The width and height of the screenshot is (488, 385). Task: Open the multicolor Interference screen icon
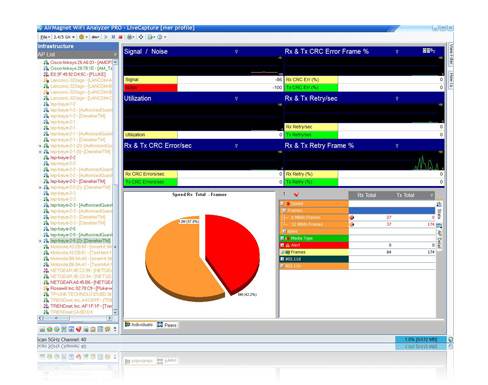(x=57, y=329)
